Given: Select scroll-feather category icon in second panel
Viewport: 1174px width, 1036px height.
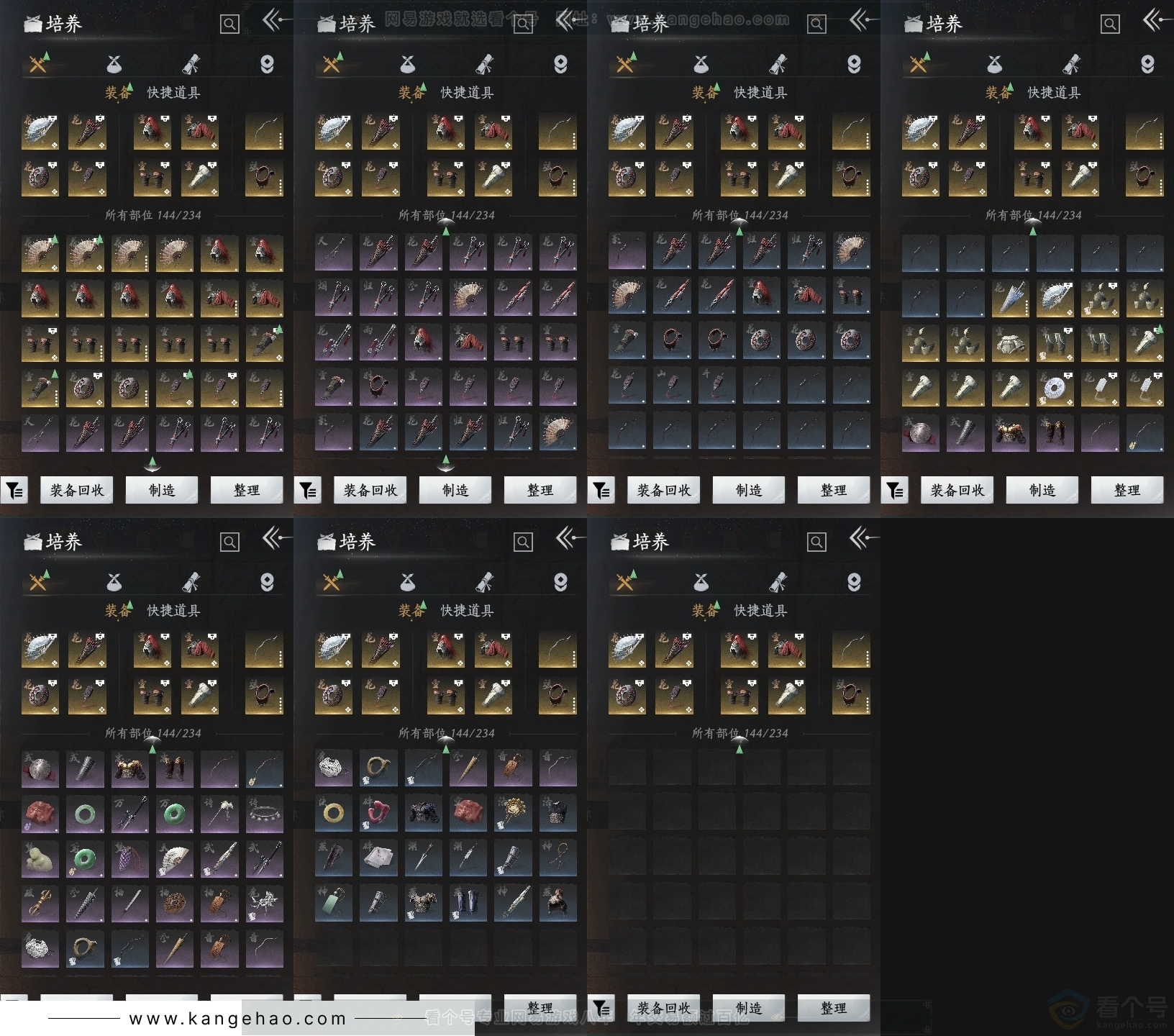Looking at the screenshot, I should pyautogui.click(x=485, y=64).
